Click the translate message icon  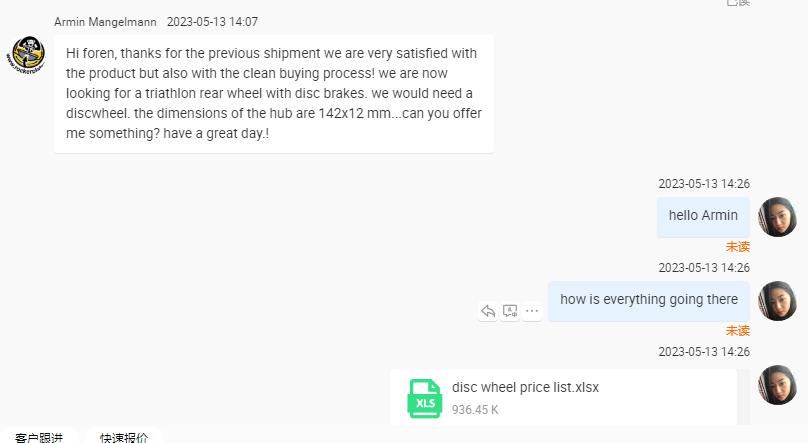[x=510, y=311]
